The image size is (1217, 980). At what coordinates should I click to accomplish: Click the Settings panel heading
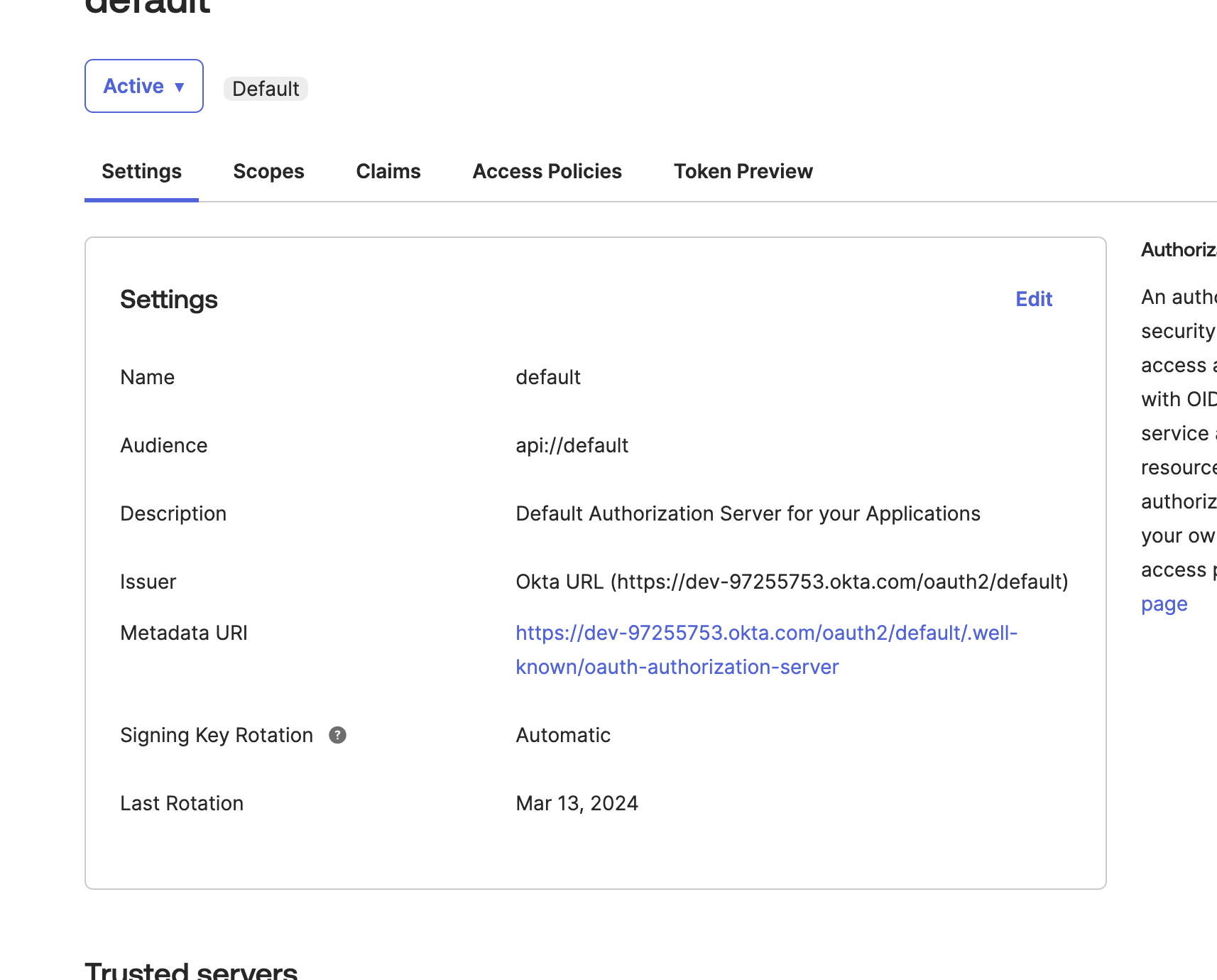pyautogui.click(x=169, y=300)
